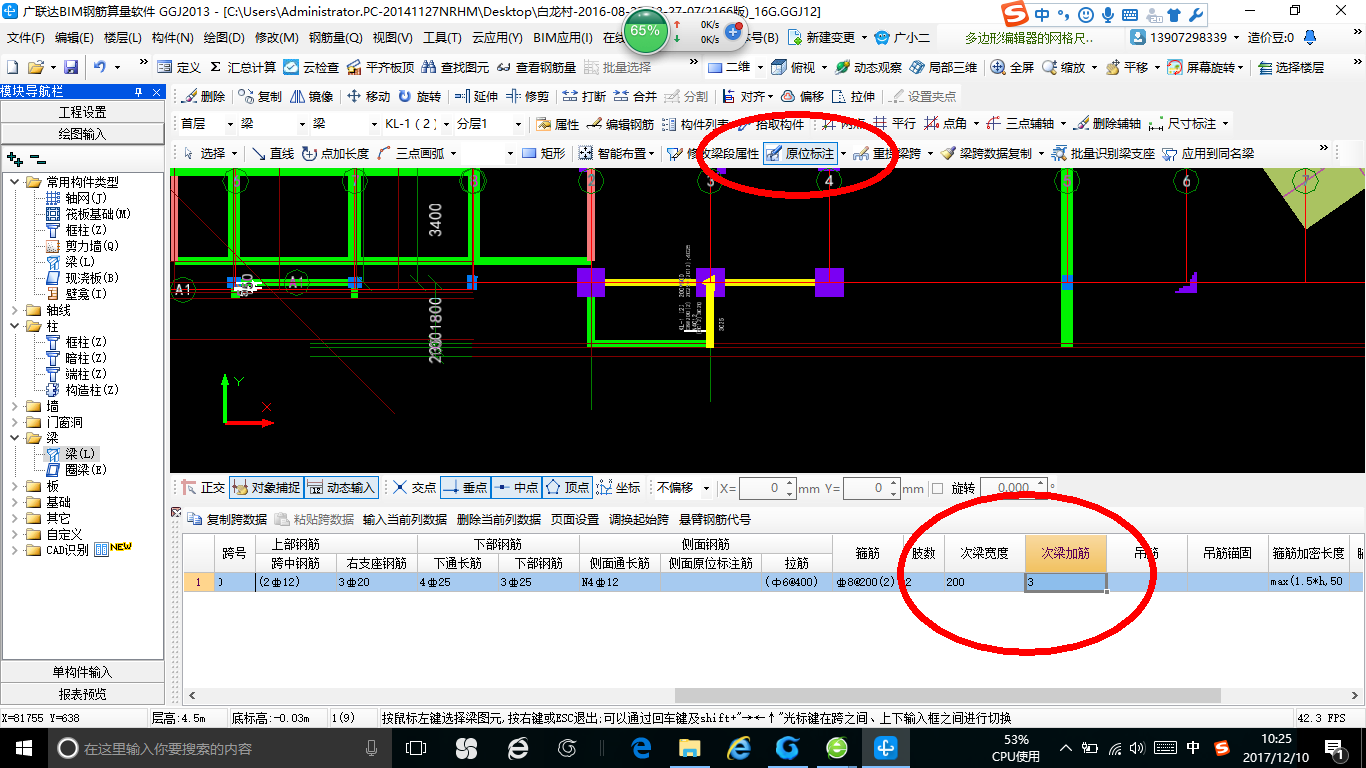The height and width of the screenshot is (768, 1366).
Task: Click the Save file icon
Action: pos(71,67)
